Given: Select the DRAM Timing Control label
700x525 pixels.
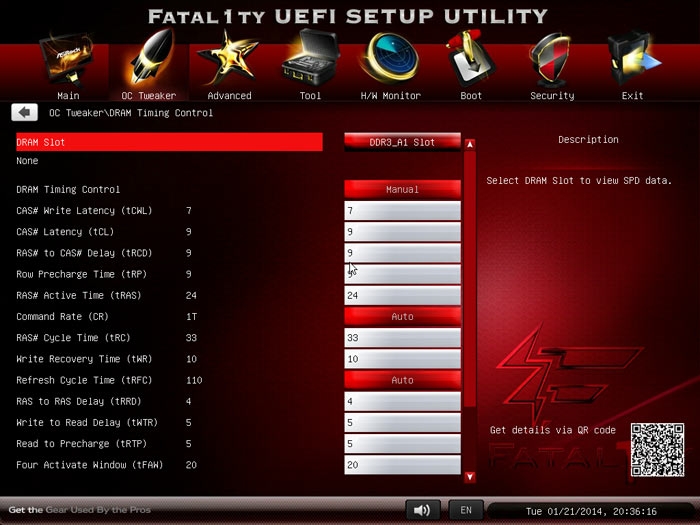Looking at the screenshot, I should click(x=68, y=189).
